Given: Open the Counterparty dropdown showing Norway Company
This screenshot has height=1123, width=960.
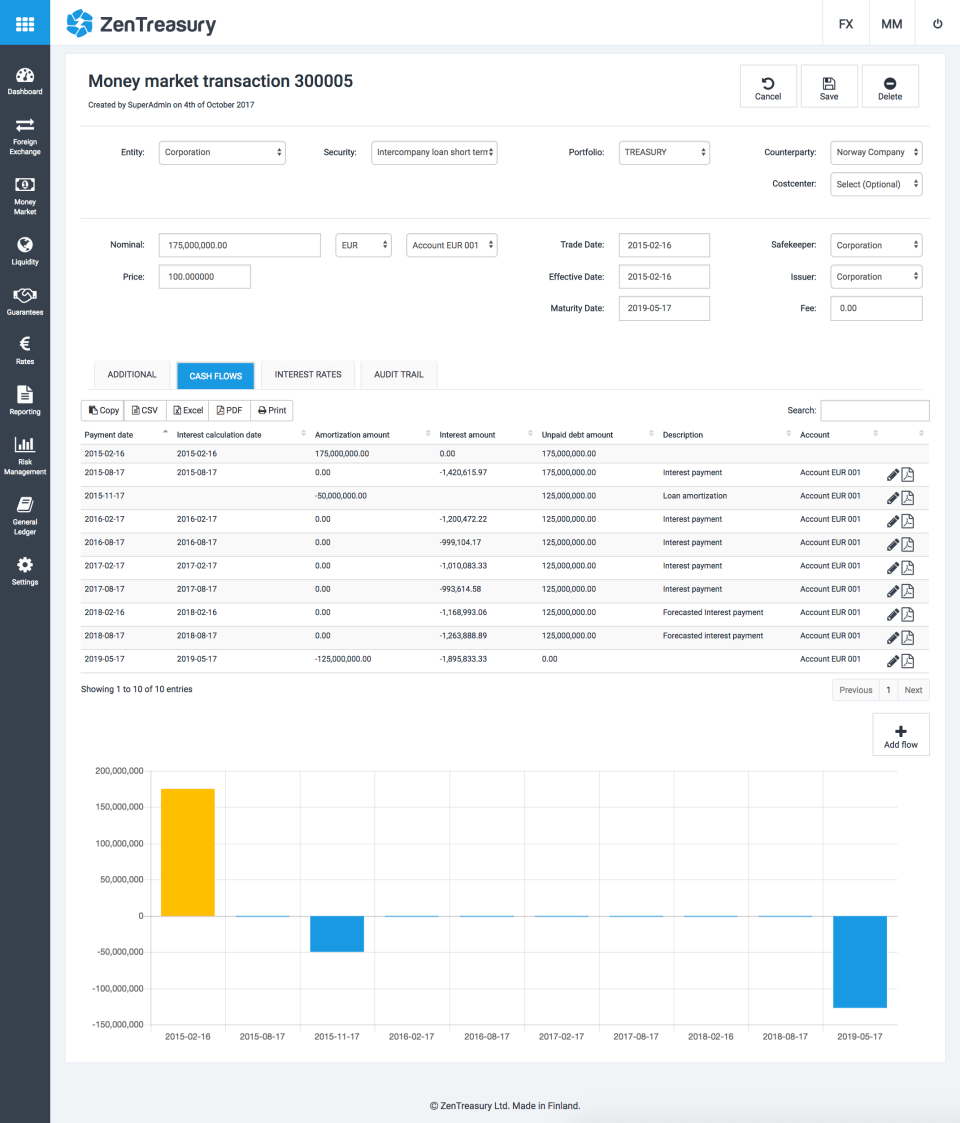Looking at the screenshot, I should [876, 152].
